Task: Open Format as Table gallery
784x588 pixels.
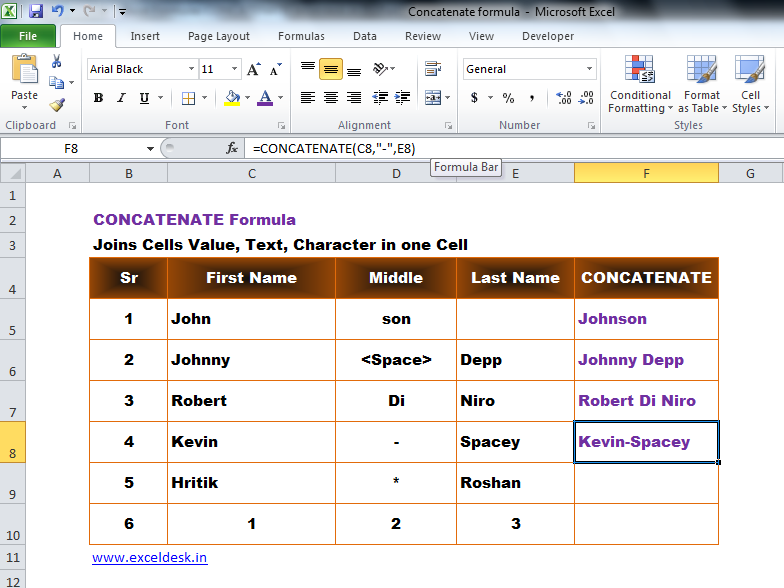Action: (702, 84)
